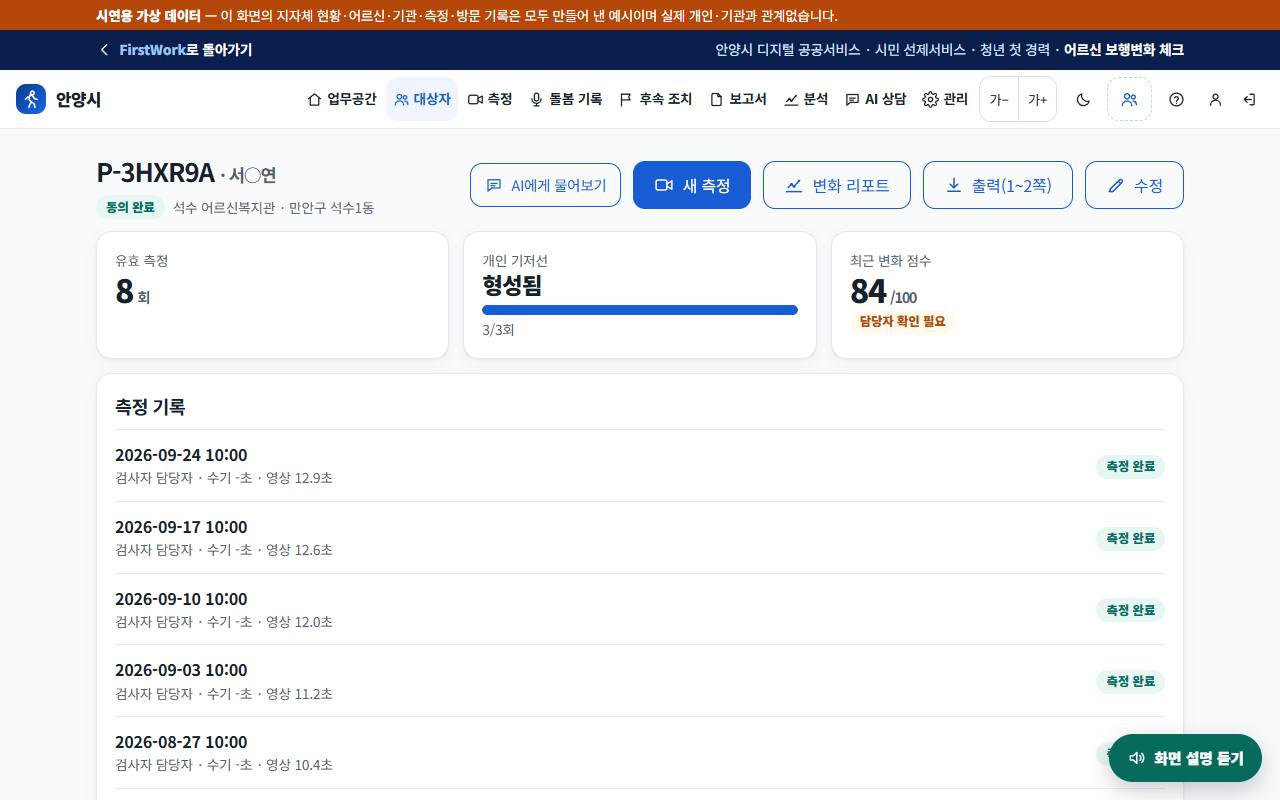Click the 측정 완료 badge for 2026-09-10
Screen dimensions: 1280x800
point(1130,610)
